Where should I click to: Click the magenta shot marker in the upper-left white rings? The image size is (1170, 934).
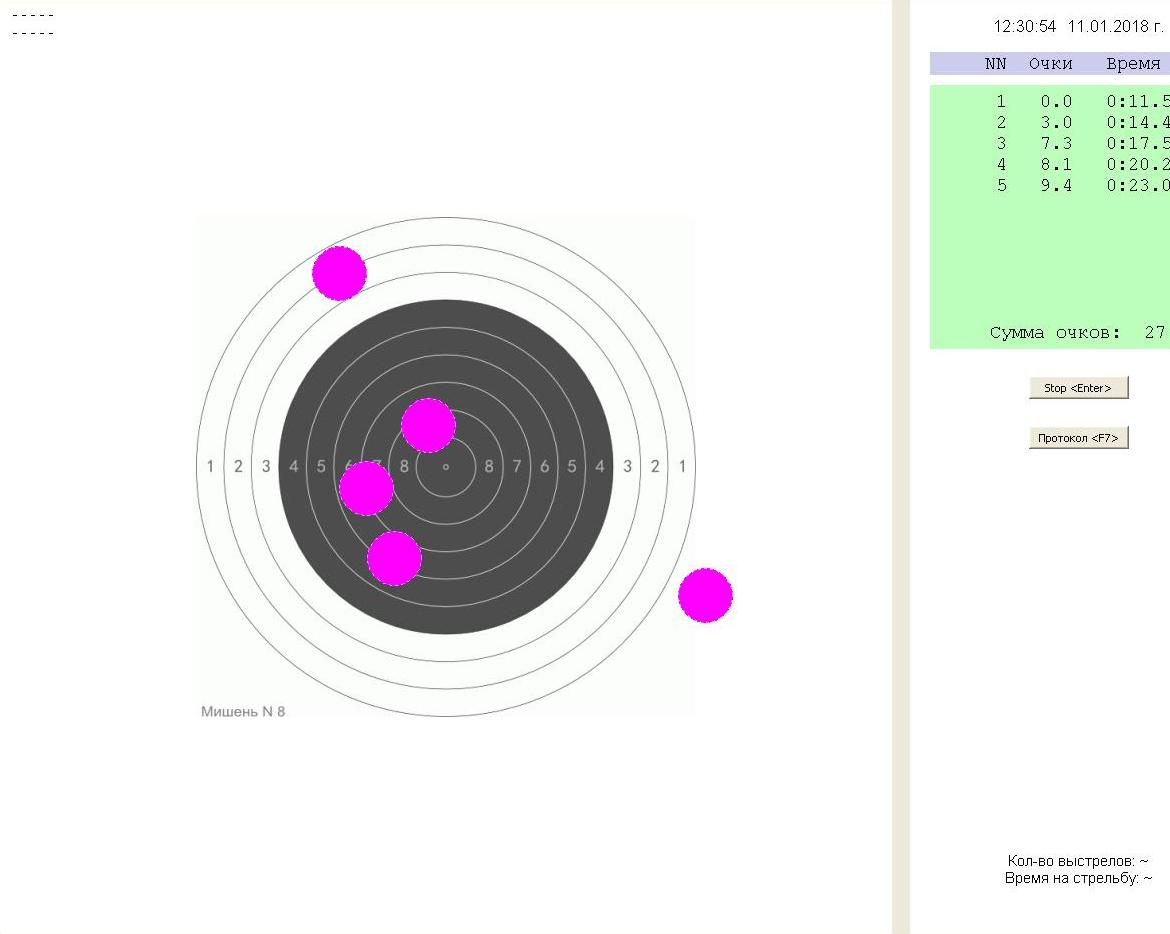coord(339,273)
